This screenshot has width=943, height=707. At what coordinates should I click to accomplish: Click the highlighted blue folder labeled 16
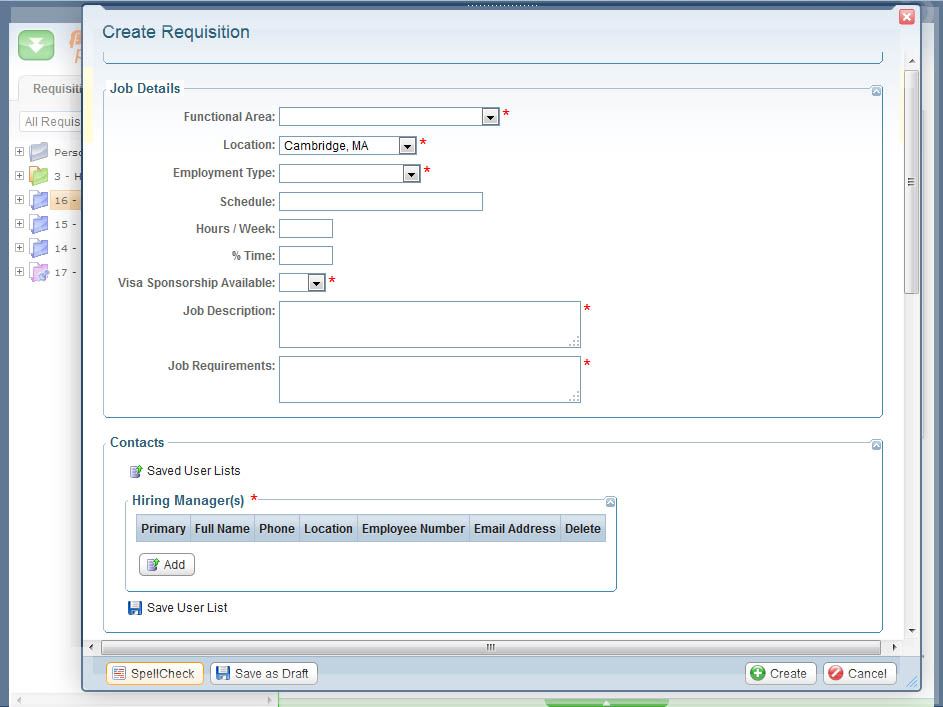(x=39, y=200)
